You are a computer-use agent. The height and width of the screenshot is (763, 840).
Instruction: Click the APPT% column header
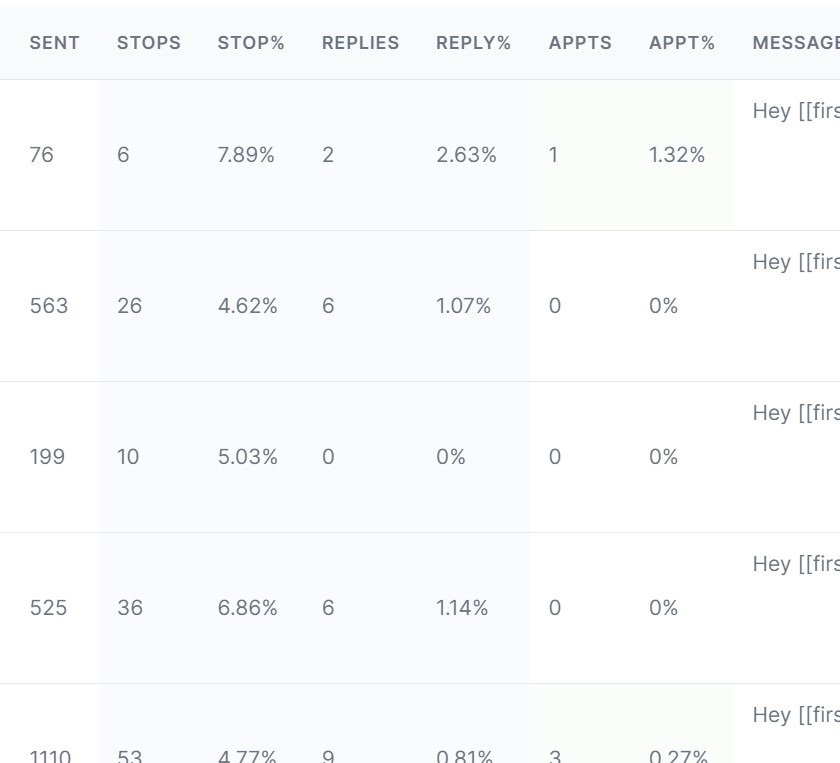point(682,43)
